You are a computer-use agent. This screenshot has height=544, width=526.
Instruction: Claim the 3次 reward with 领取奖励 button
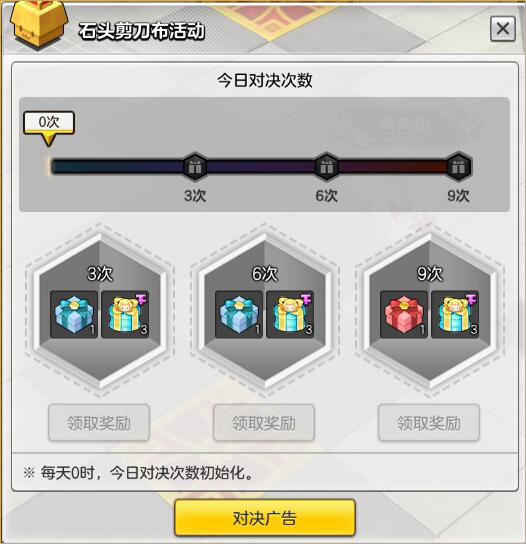pos(99,423)
